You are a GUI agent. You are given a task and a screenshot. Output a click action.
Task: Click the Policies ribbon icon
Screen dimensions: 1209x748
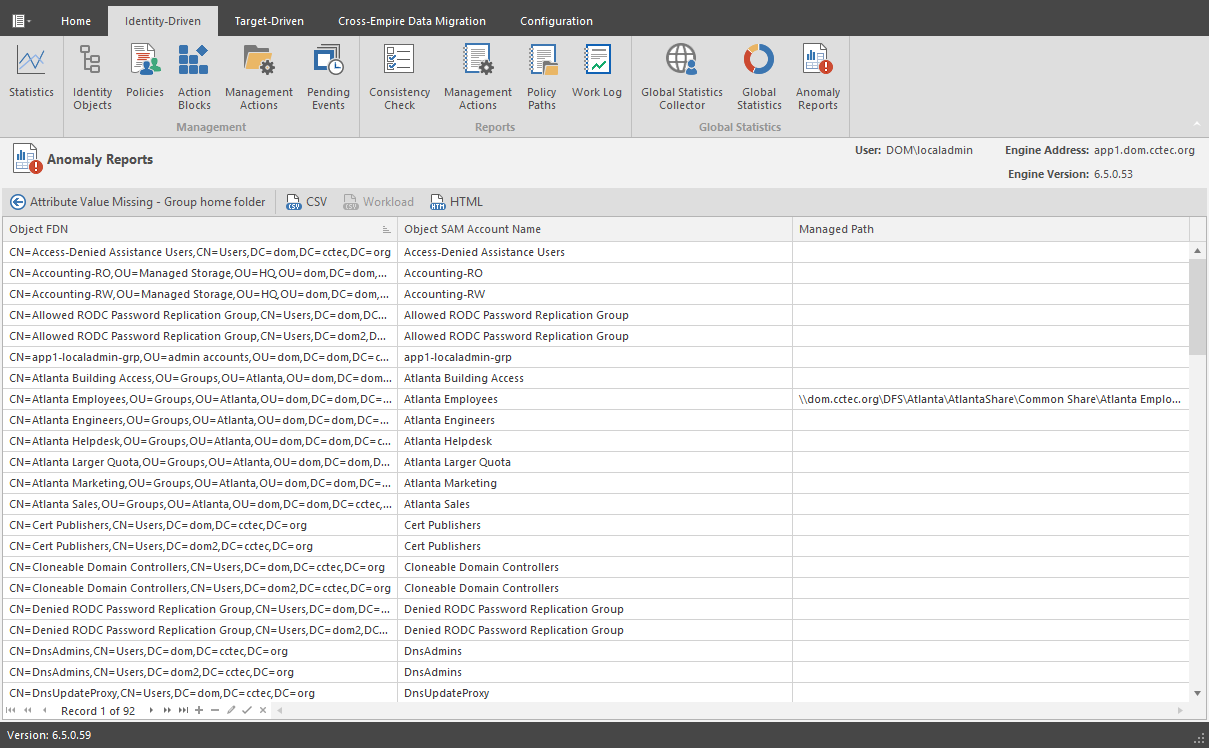click(145, 73)
